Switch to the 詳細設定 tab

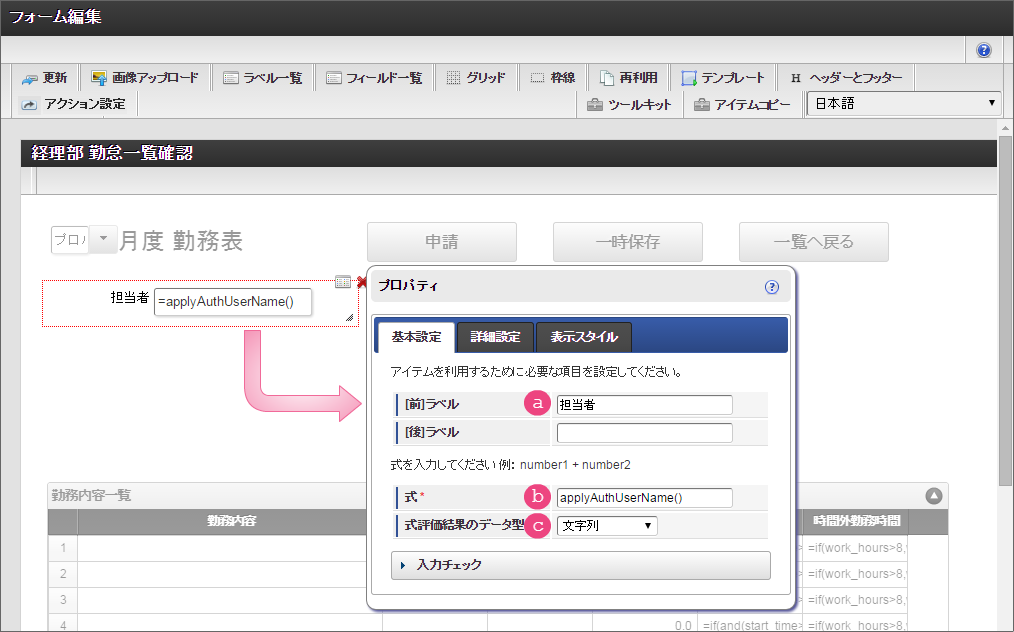pyautogui.click(x=495, y=337)
